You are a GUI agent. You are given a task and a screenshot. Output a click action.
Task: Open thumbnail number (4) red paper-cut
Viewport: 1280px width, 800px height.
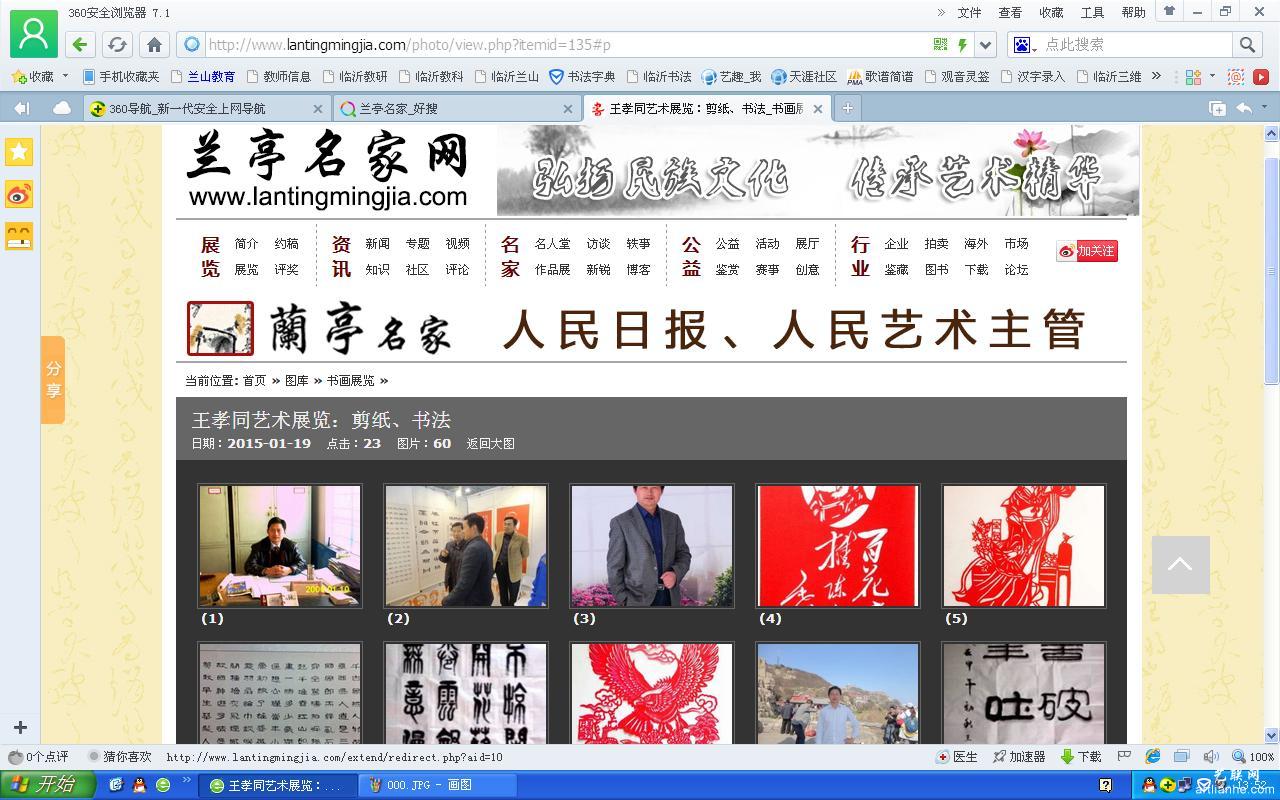click(x=838, y=546)
